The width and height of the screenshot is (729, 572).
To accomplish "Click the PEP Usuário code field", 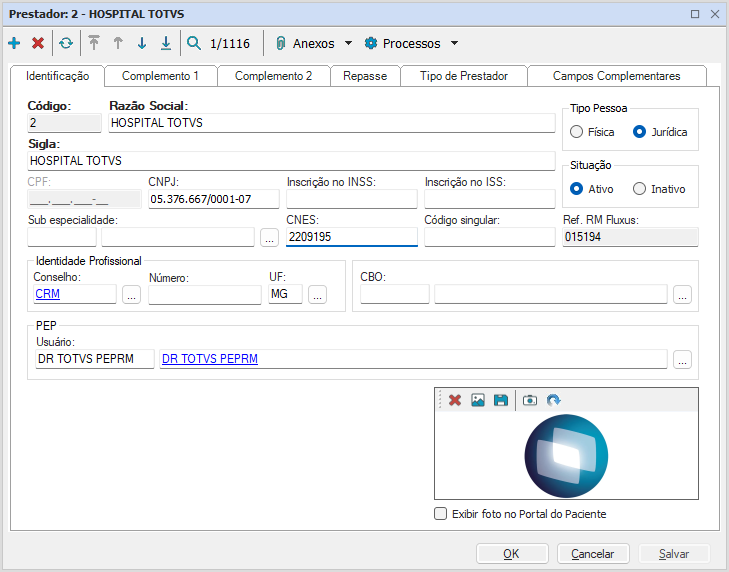I will pyautogui.click(x=95, y=359).
